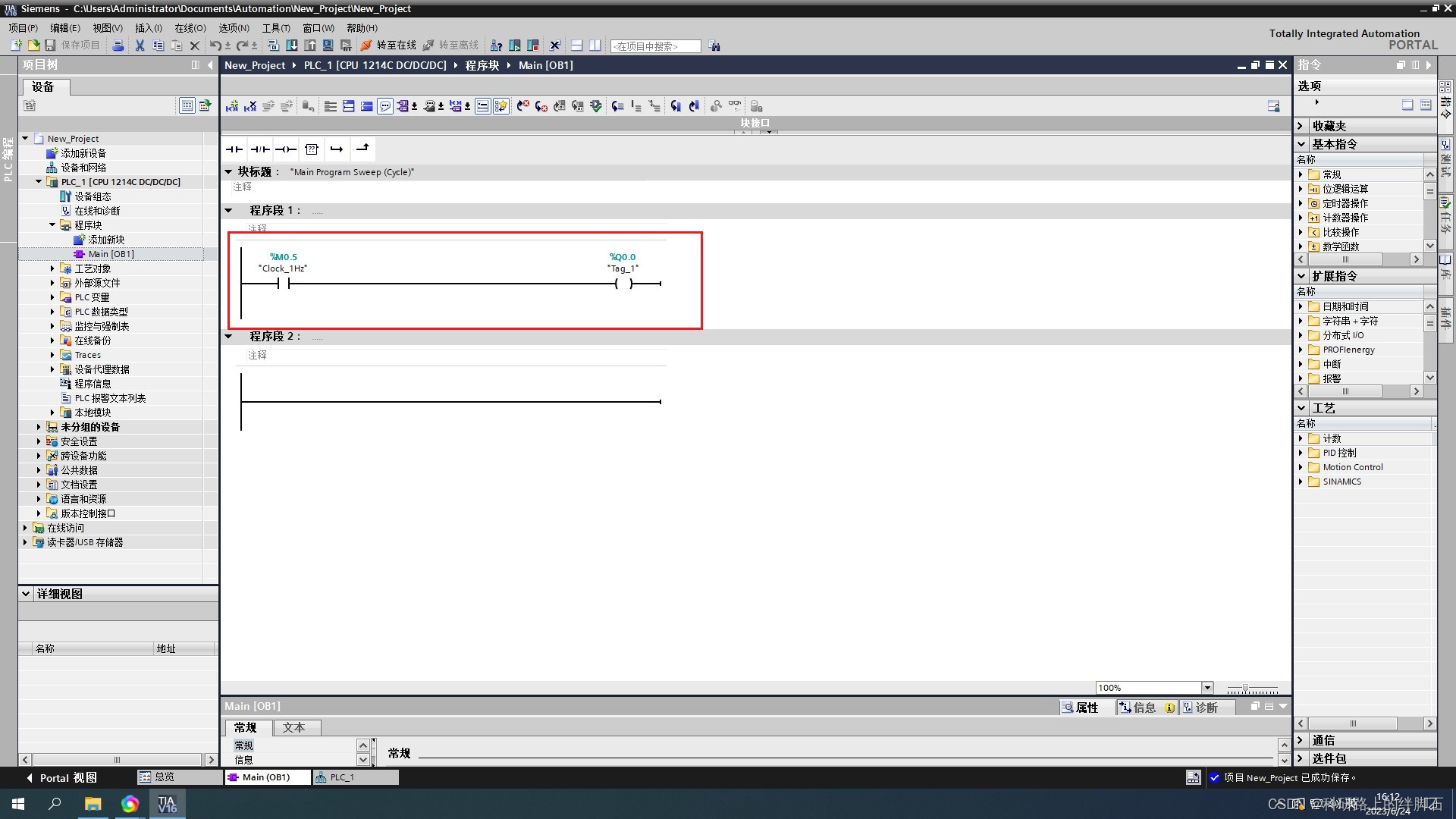
Task: Collapse the 块标题 block title section
Action: click(228, 171)
